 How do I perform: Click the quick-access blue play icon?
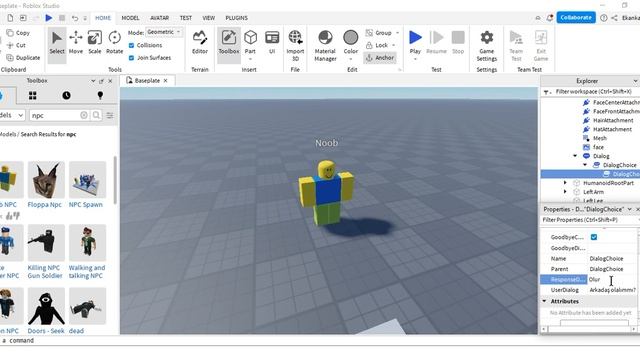tap(49, 18)
